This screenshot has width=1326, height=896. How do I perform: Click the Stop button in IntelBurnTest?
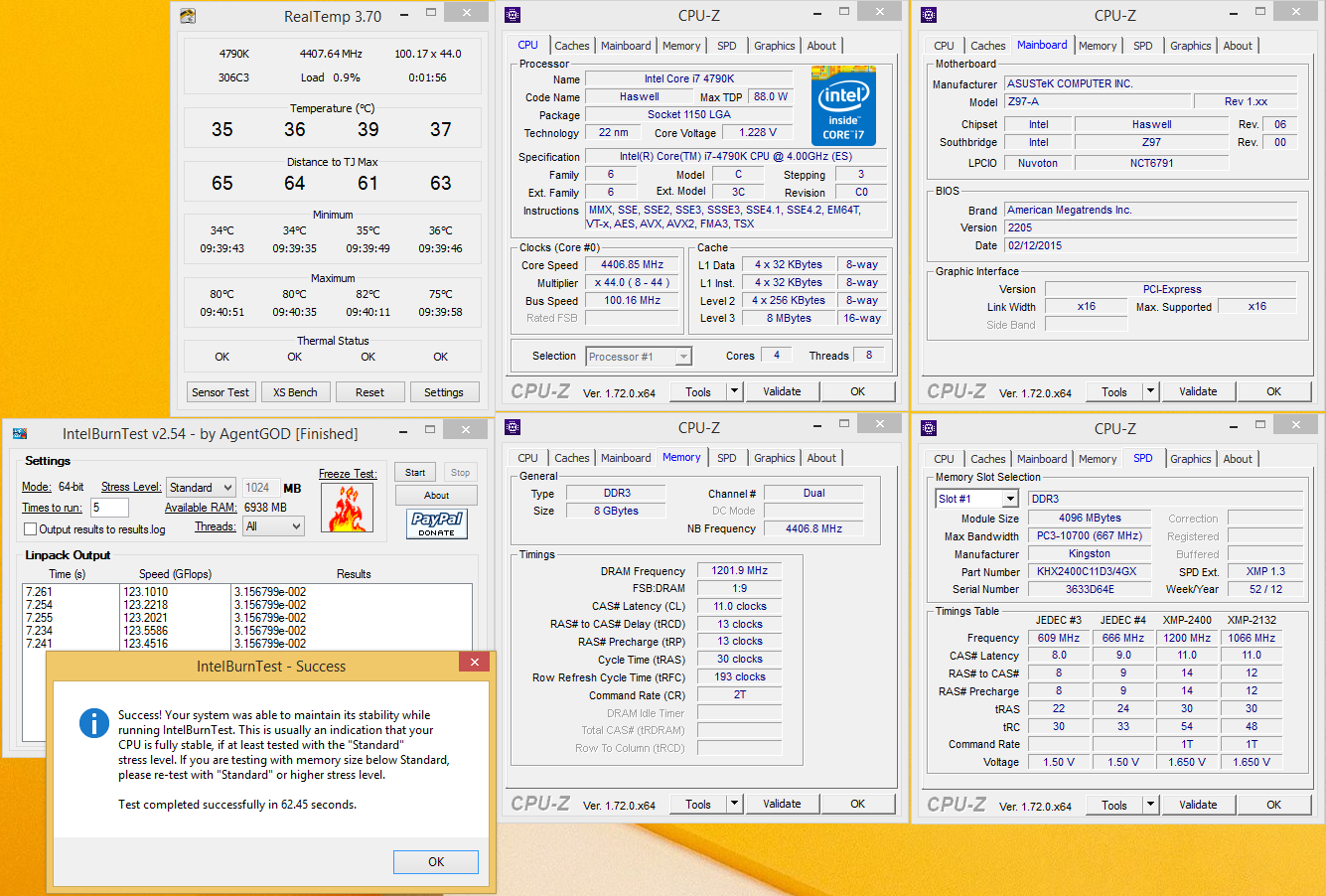[460, 473]
